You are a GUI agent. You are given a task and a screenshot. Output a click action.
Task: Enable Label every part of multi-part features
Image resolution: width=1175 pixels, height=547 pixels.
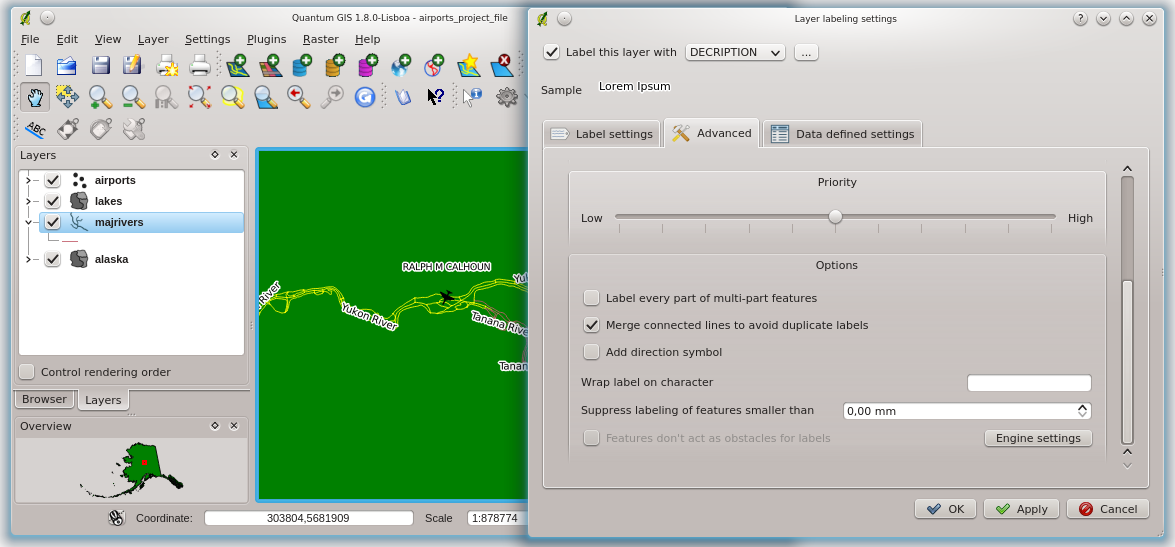point(592,298)
